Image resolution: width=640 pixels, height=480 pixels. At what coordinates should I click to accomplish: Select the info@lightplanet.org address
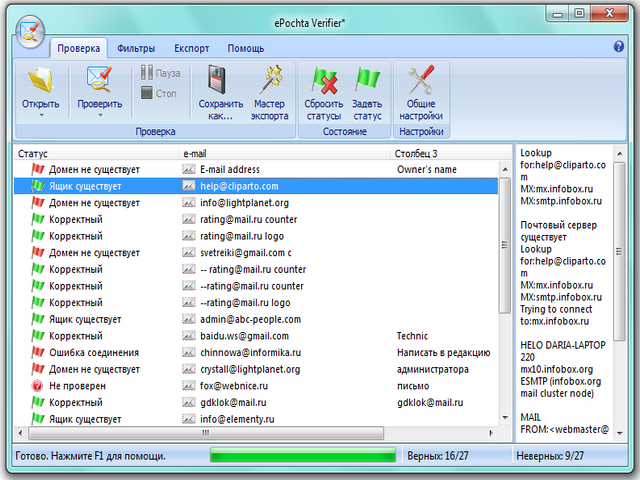[x=244, y=203]
